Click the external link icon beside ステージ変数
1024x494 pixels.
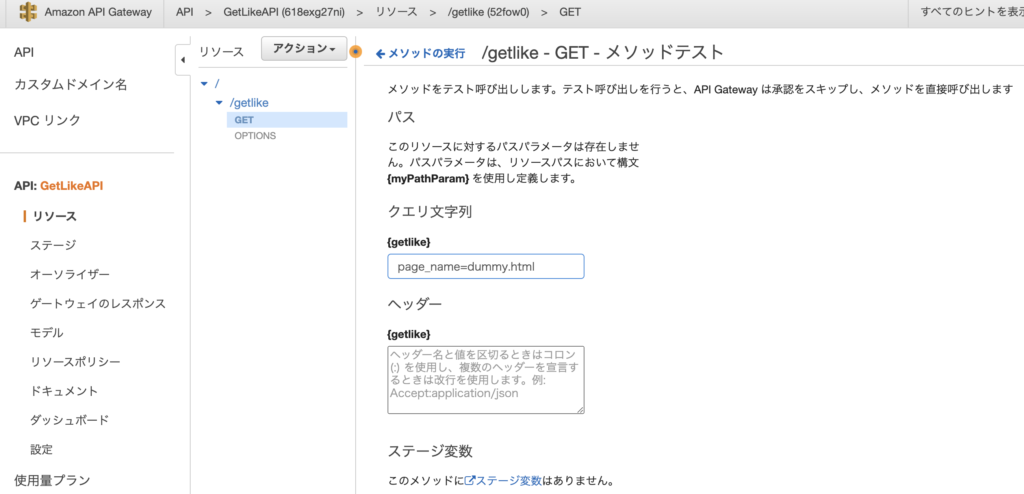(x=469, y=481)
